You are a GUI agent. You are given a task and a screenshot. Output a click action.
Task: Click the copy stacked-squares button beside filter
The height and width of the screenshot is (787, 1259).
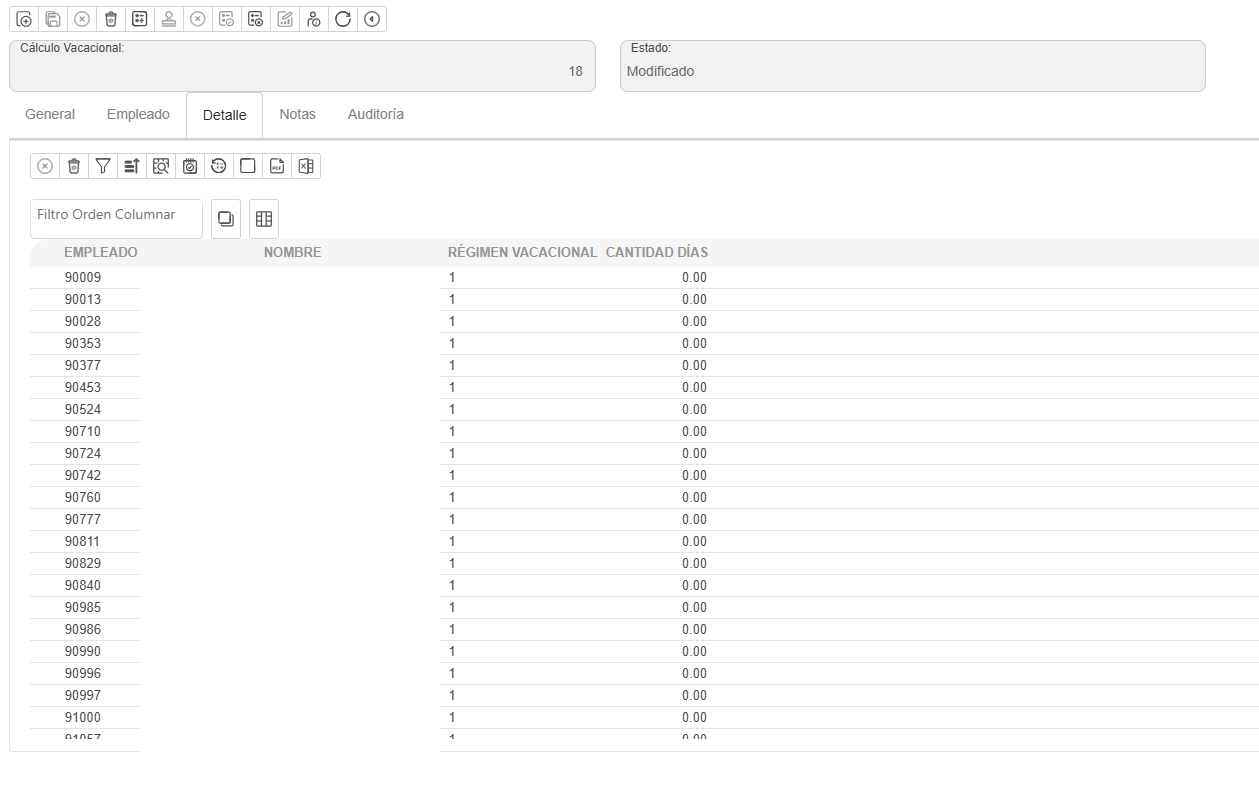coord(226,219)
